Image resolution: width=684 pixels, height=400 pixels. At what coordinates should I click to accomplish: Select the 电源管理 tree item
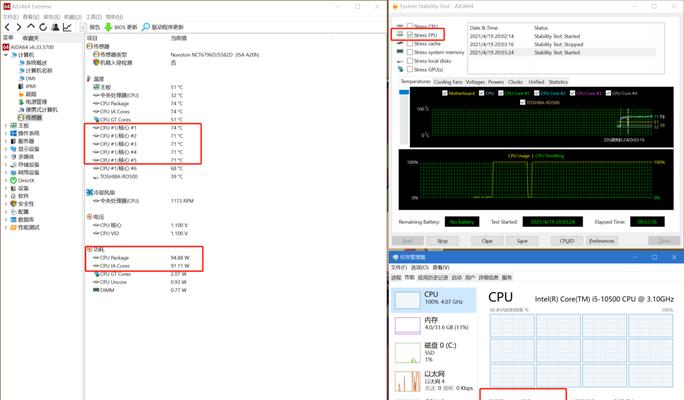pyautogui.click(x=33, y=102)
